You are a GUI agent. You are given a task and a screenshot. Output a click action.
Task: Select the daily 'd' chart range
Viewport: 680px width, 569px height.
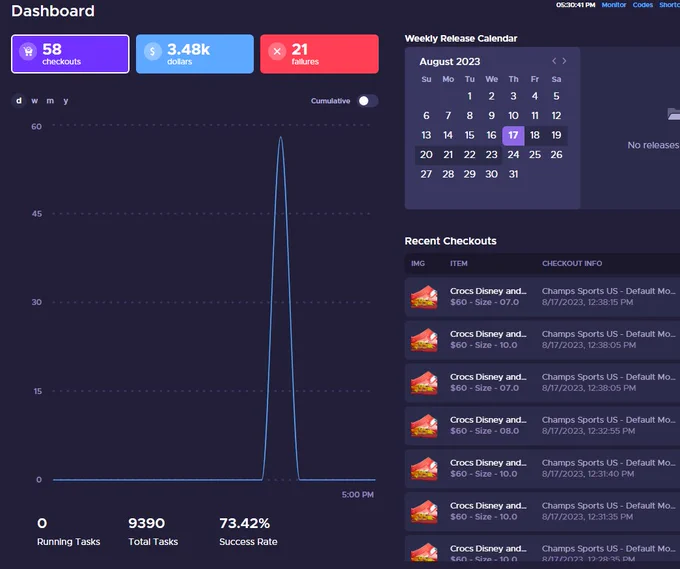(x=19, y=101)
